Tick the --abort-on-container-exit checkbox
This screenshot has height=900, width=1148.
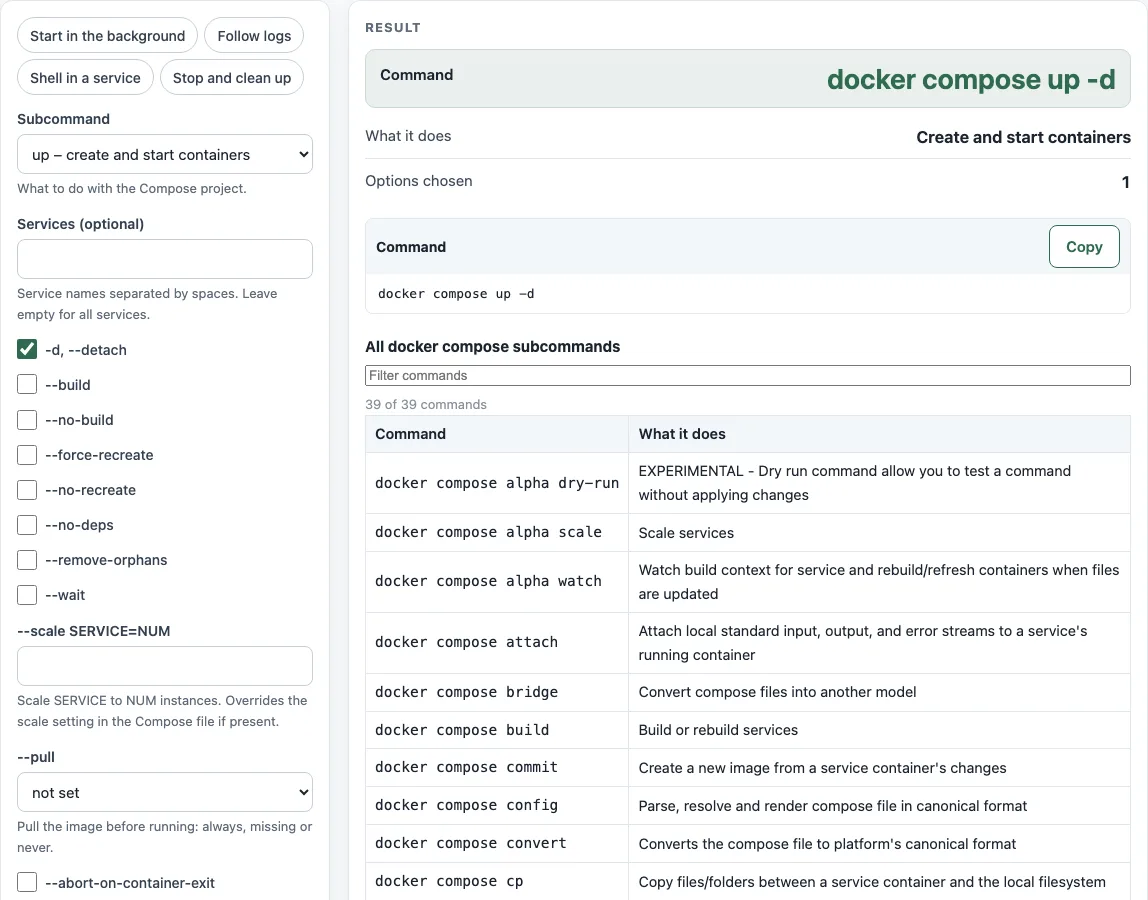click(x=27, y=882)
